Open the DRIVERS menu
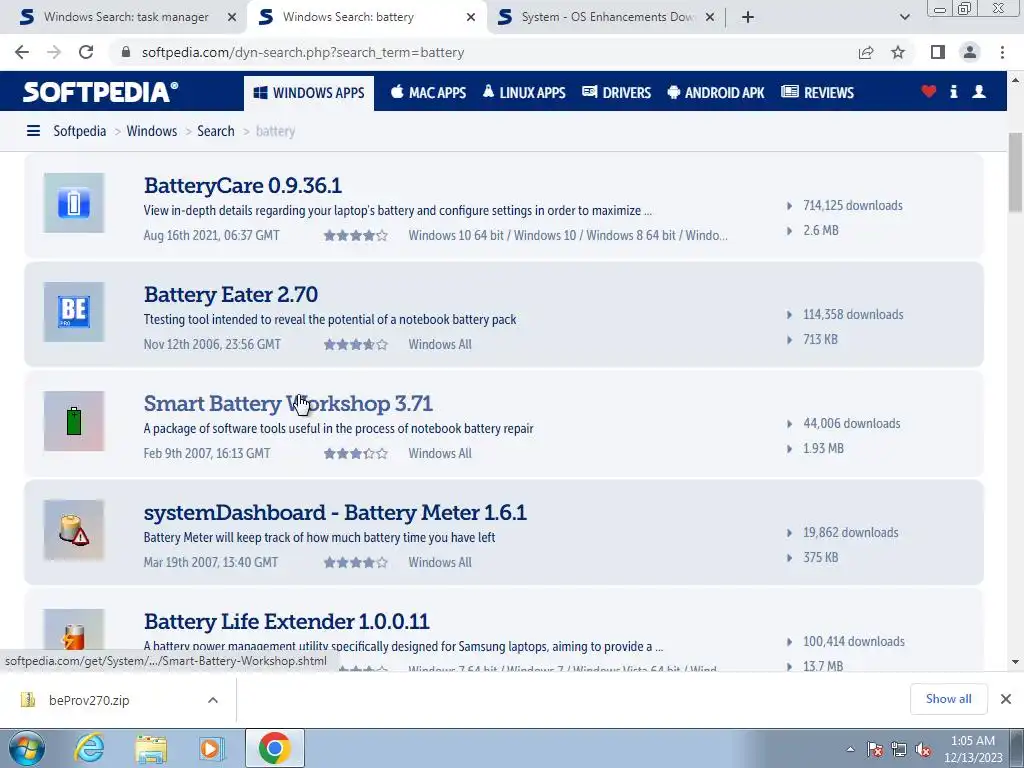Screen dimensions: 1024x768 616,93
